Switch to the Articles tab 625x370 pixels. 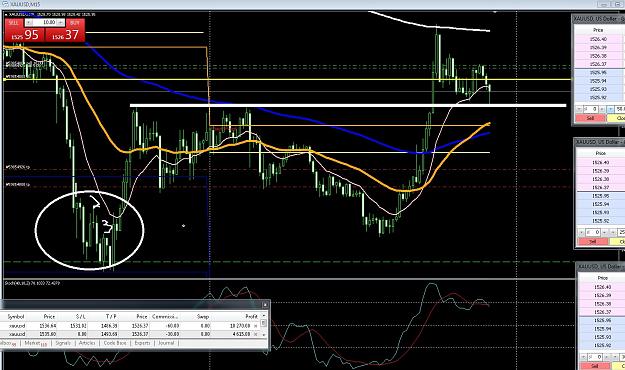(x=87, y=343)
